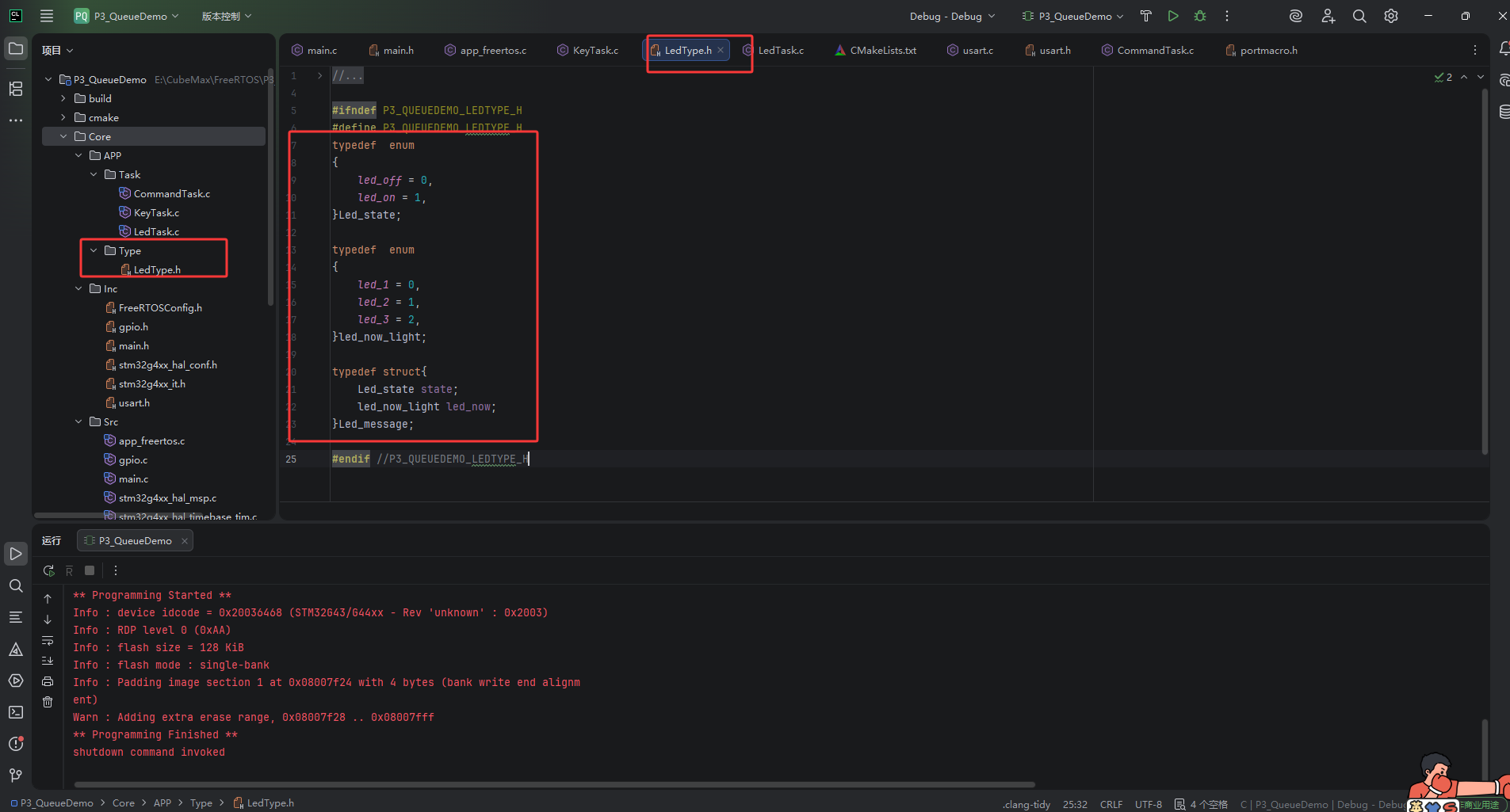This screenshot has width=1510, height=812.
Task: Jump up the stack trace arrow
Action: coord(48,599)
